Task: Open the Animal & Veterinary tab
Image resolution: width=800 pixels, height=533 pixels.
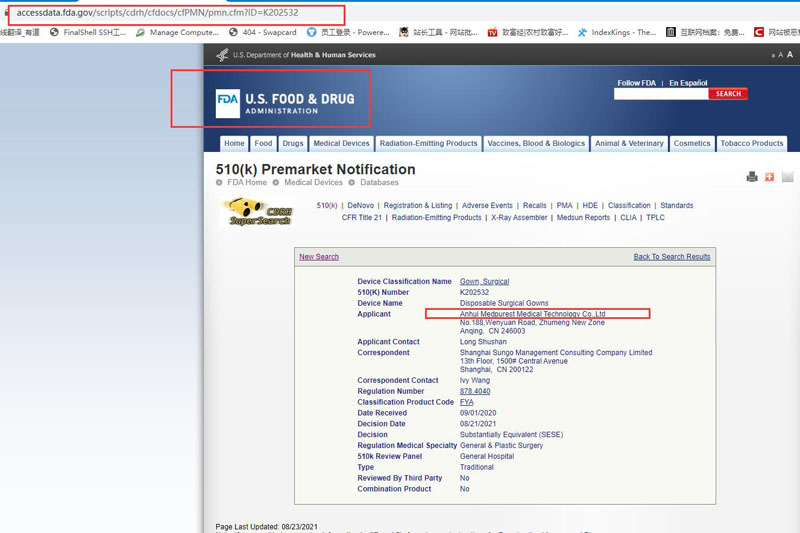Action: coord(629,143)
